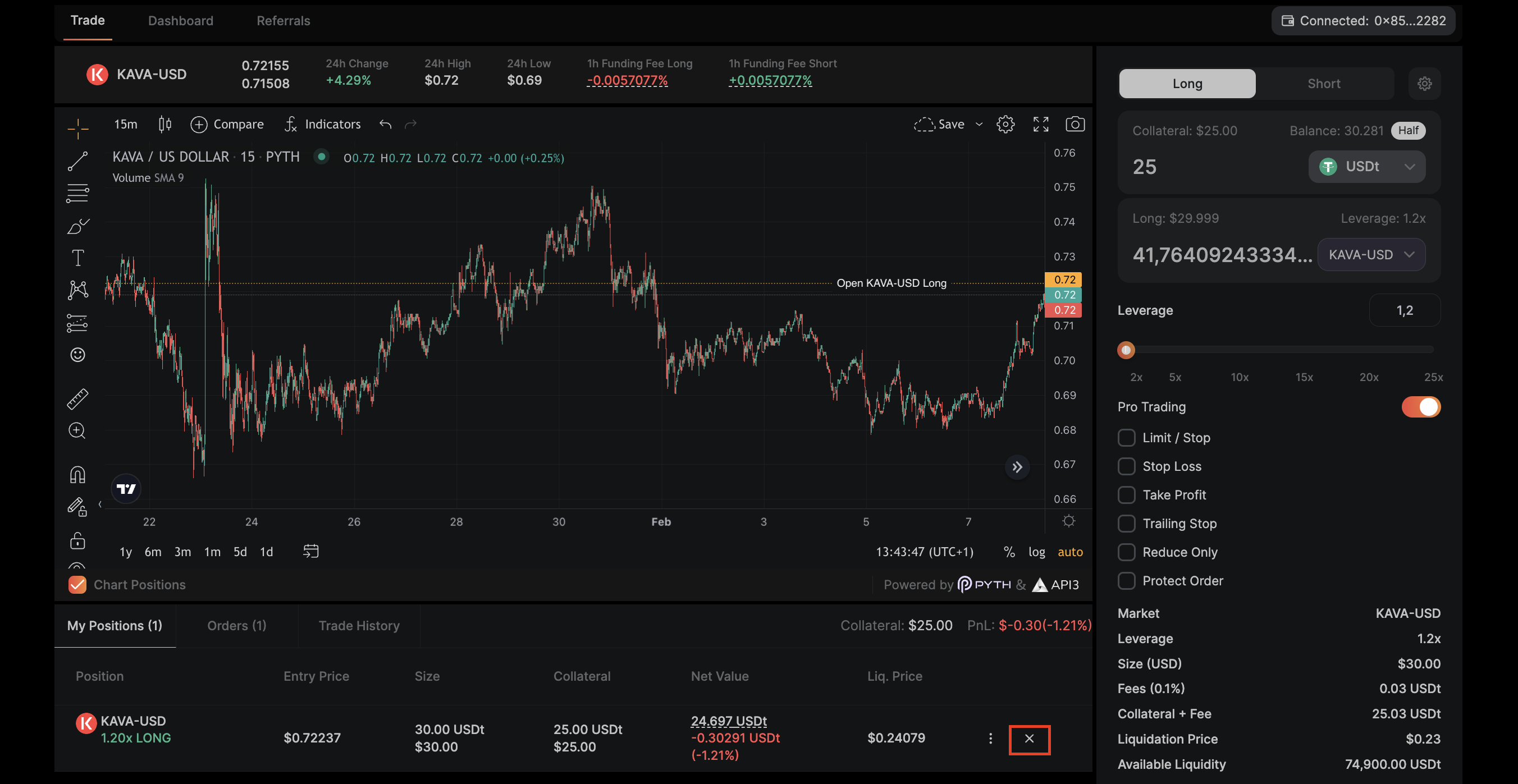
Task: Click the leverage slider handle
Action: tap(1126, 351)
